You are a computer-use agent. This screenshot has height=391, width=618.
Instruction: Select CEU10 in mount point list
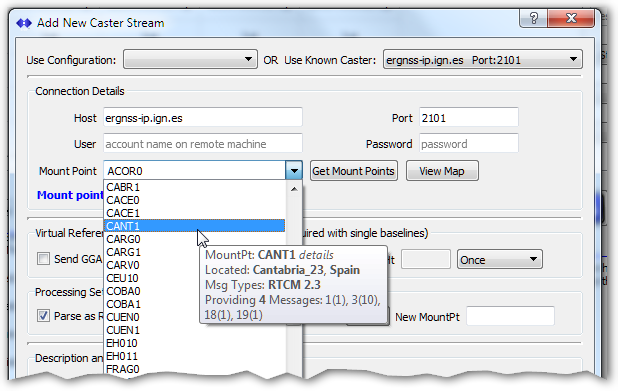click(152, 278)
